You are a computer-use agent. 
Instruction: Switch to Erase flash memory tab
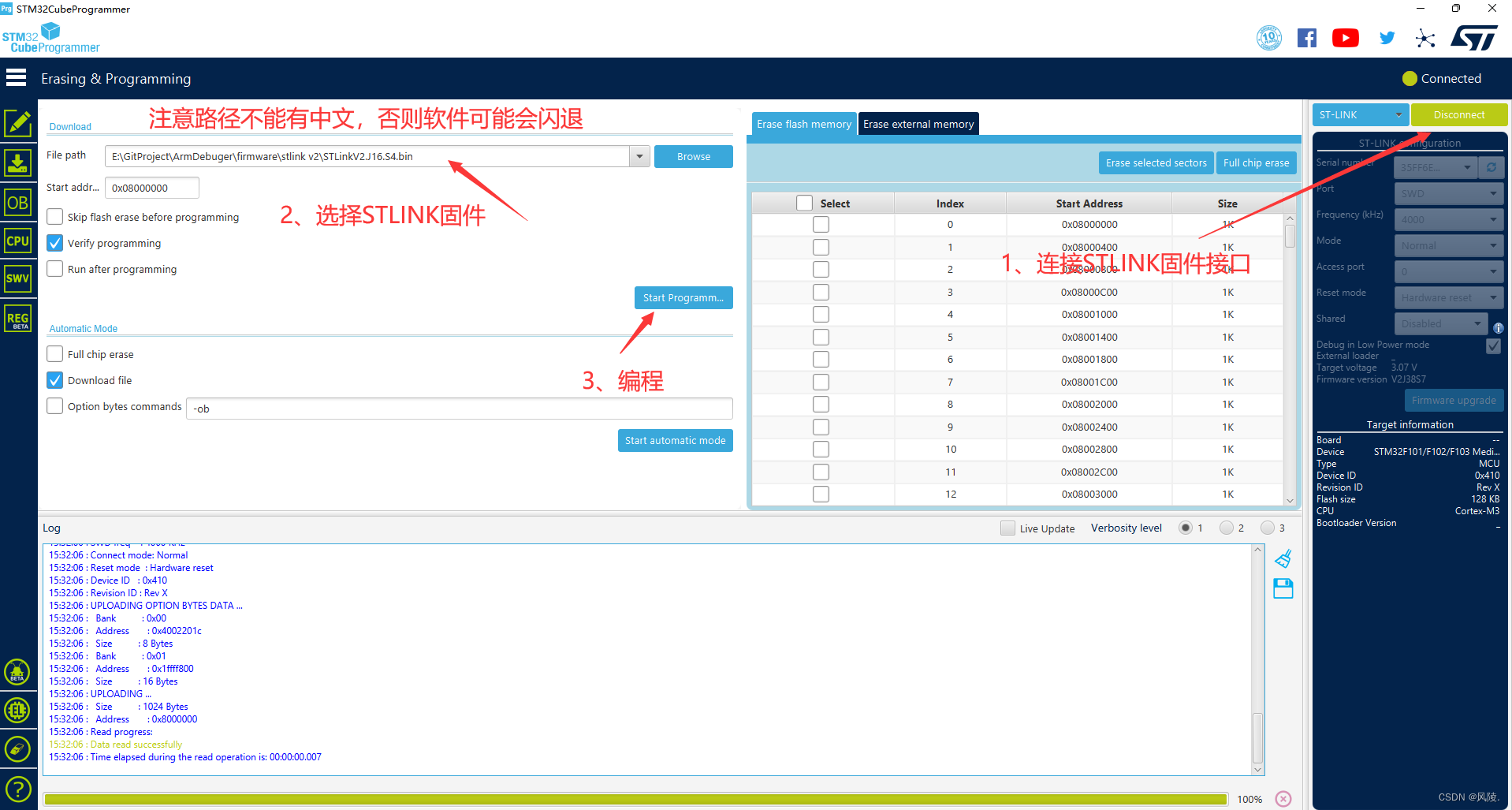(804, 124)
